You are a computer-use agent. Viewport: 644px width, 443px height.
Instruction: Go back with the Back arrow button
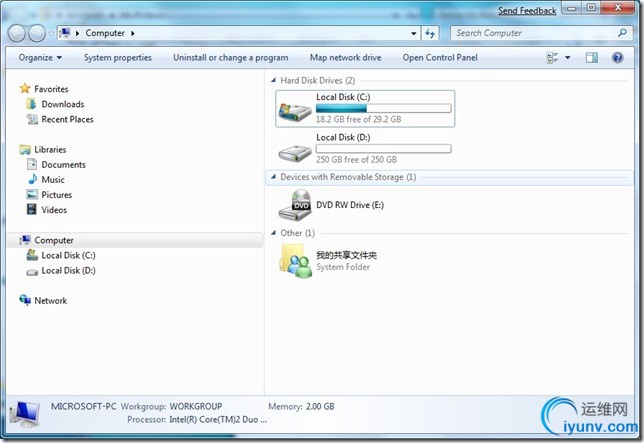coord(16,33)
